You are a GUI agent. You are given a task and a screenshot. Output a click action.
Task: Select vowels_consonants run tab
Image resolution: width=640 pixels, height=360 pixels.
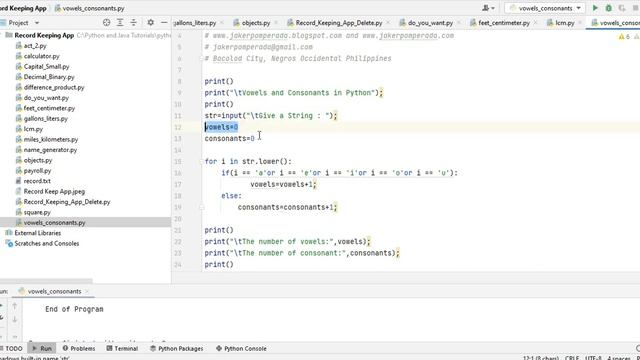coord(54,291)
